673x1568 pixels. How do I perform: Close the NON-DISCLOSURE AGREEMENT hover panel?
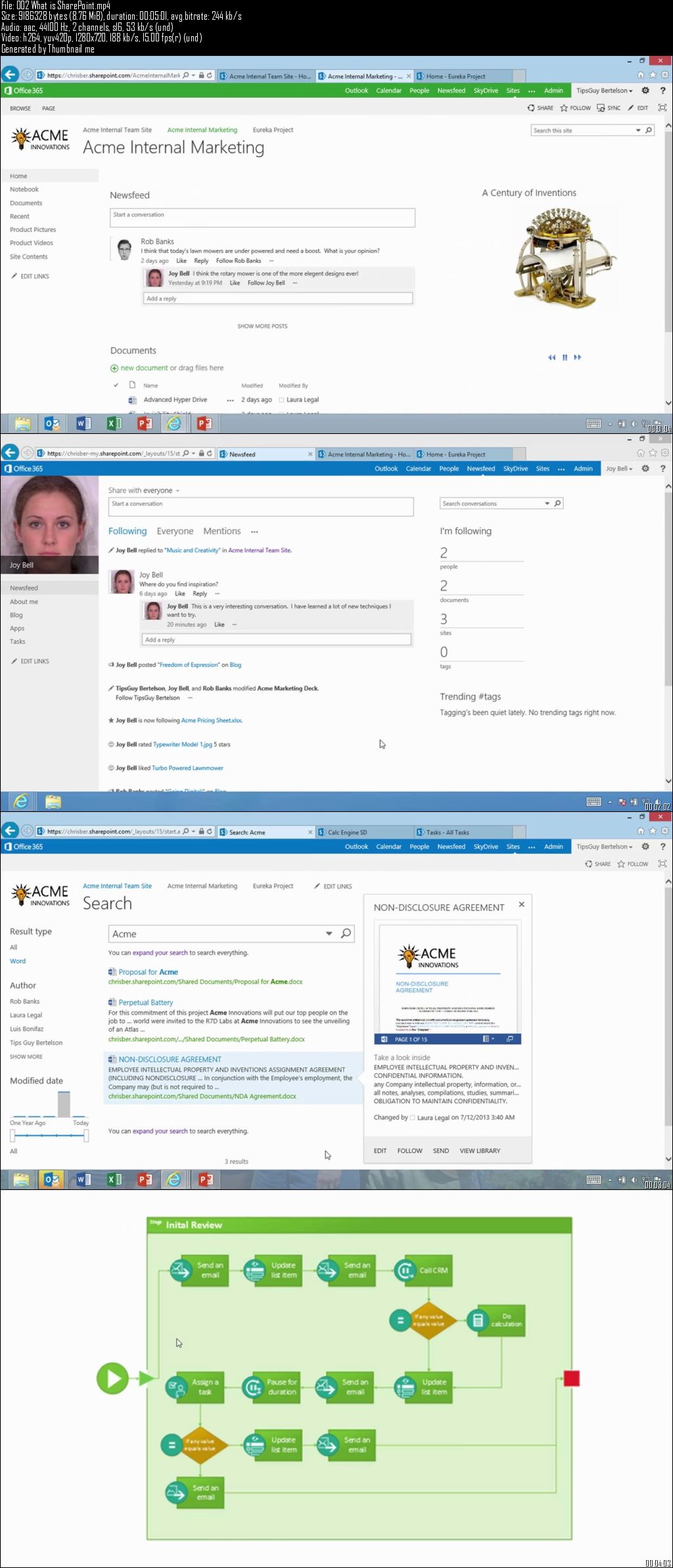click(x=522, y=905)
